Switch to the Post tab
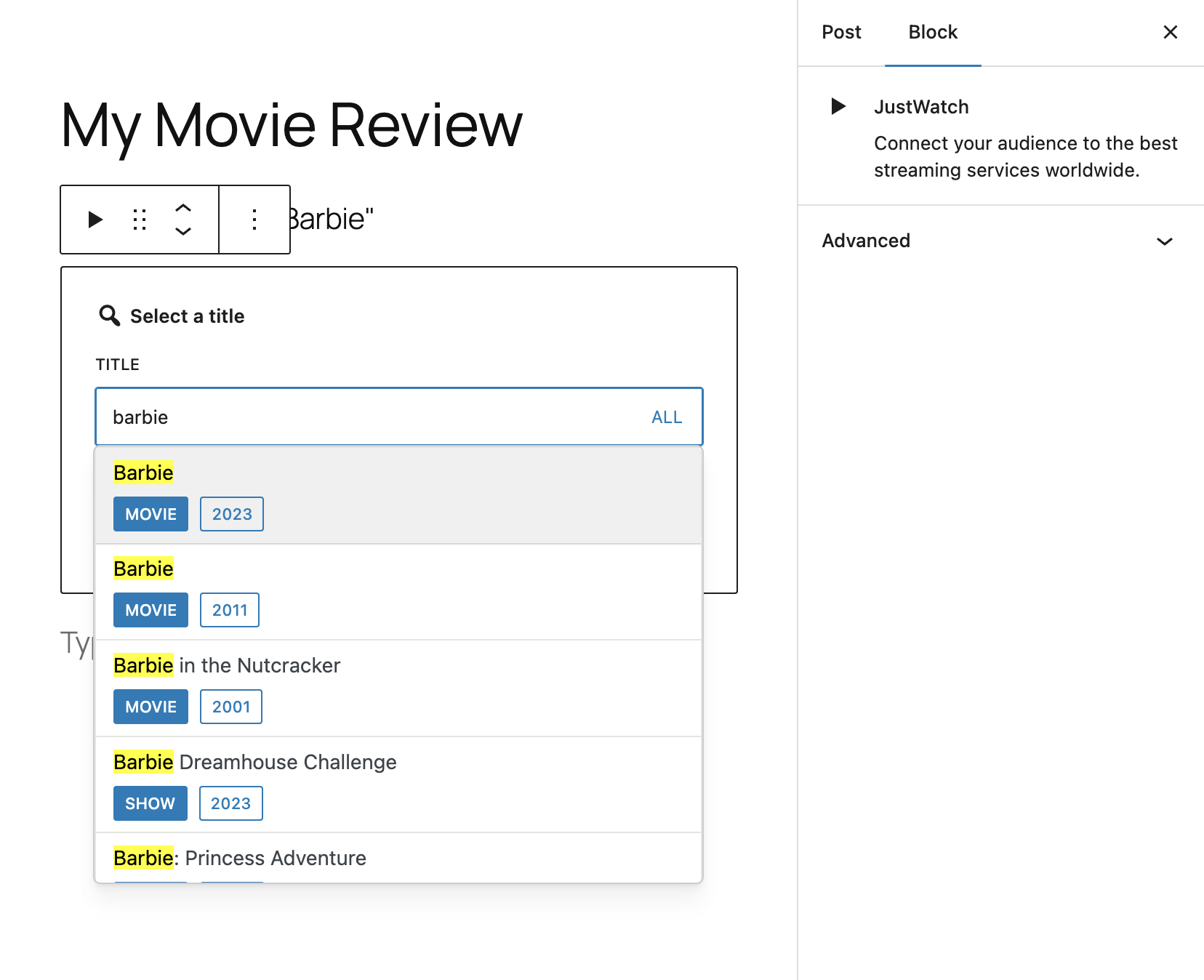This screenshot has width=1204, height=980. [840, 32]
